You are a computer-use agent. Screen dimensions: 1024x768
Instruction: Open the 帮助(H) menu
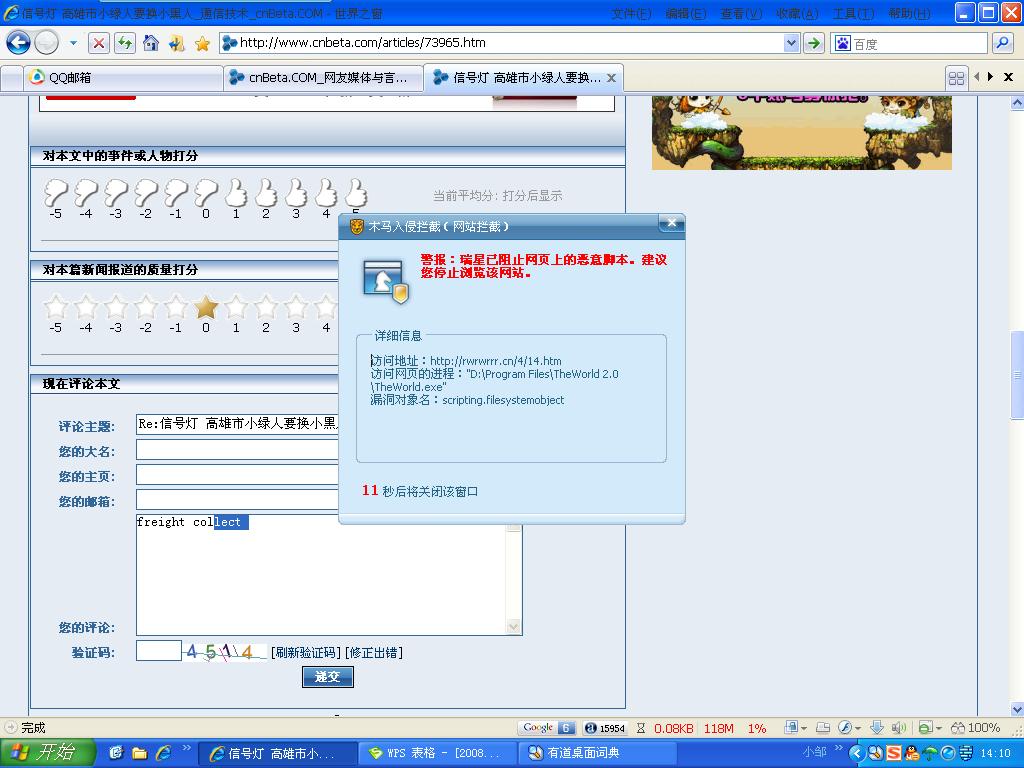[909, 14]
